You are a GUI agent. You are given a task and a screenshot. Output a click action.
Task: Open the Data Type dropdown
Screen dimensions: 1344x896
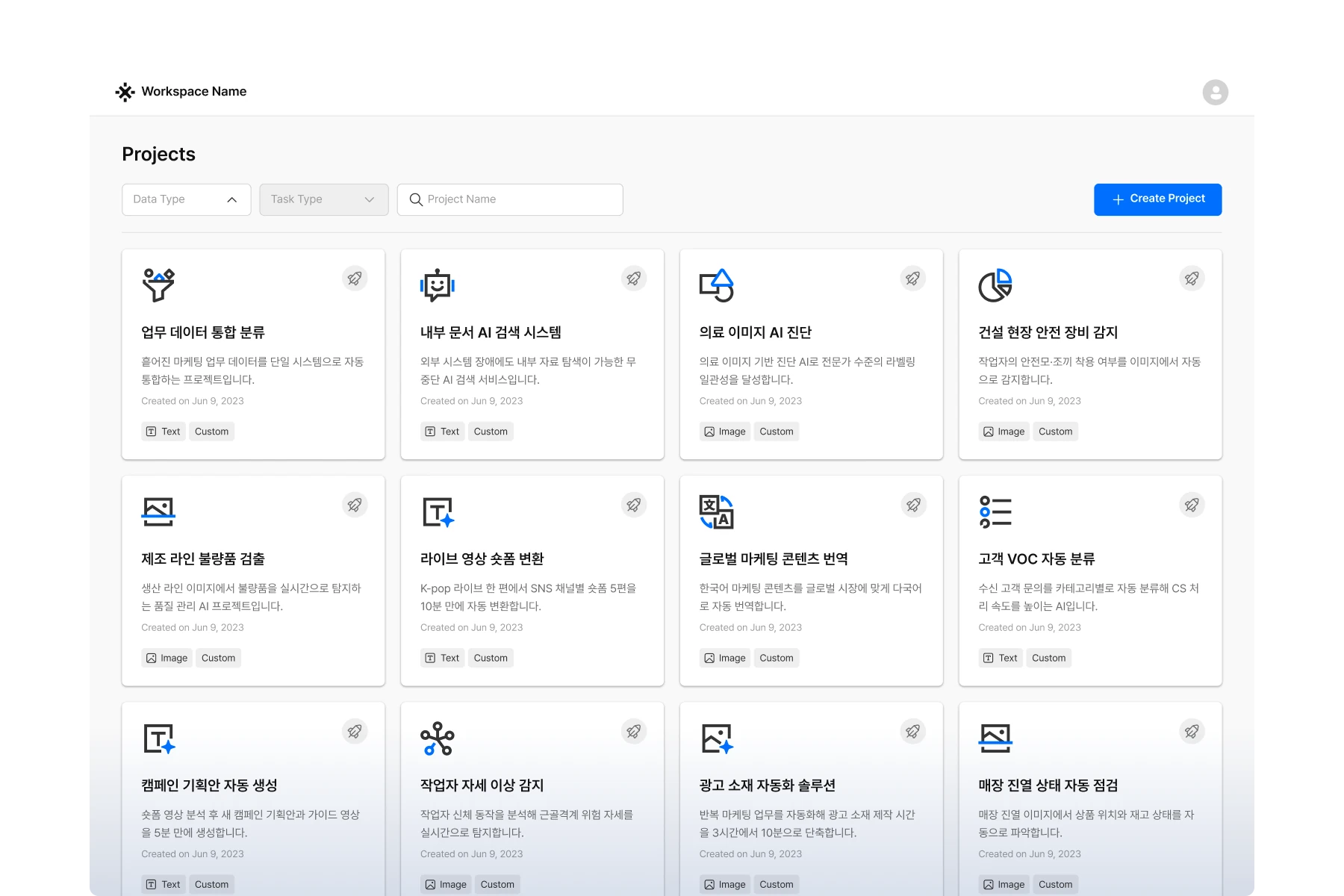tap(187, 199)
